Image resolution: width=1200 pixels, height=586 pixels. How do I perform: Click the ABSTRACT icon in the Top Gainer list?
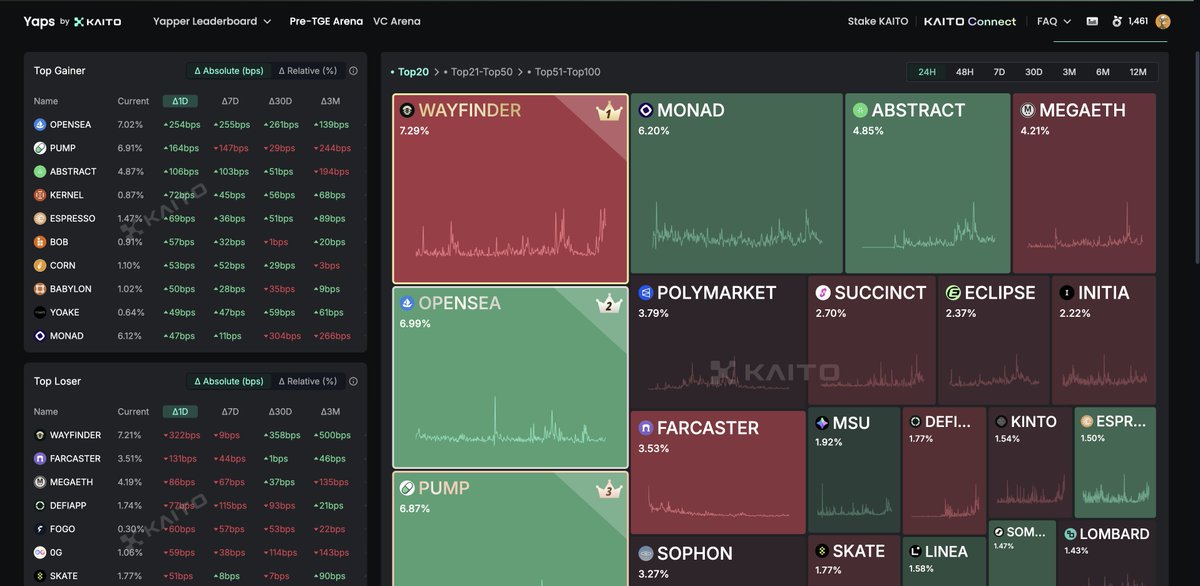[40, 171]
